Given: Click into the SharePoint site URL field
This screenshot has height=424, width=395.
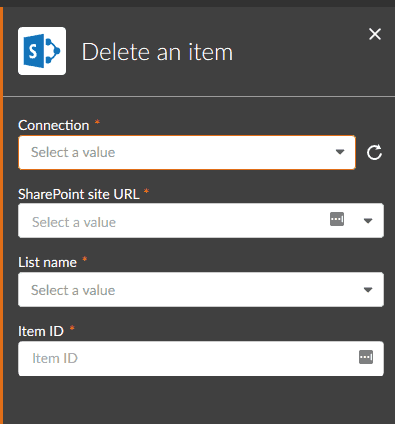Looking at the screenshot, I should (x=201, y=221).
